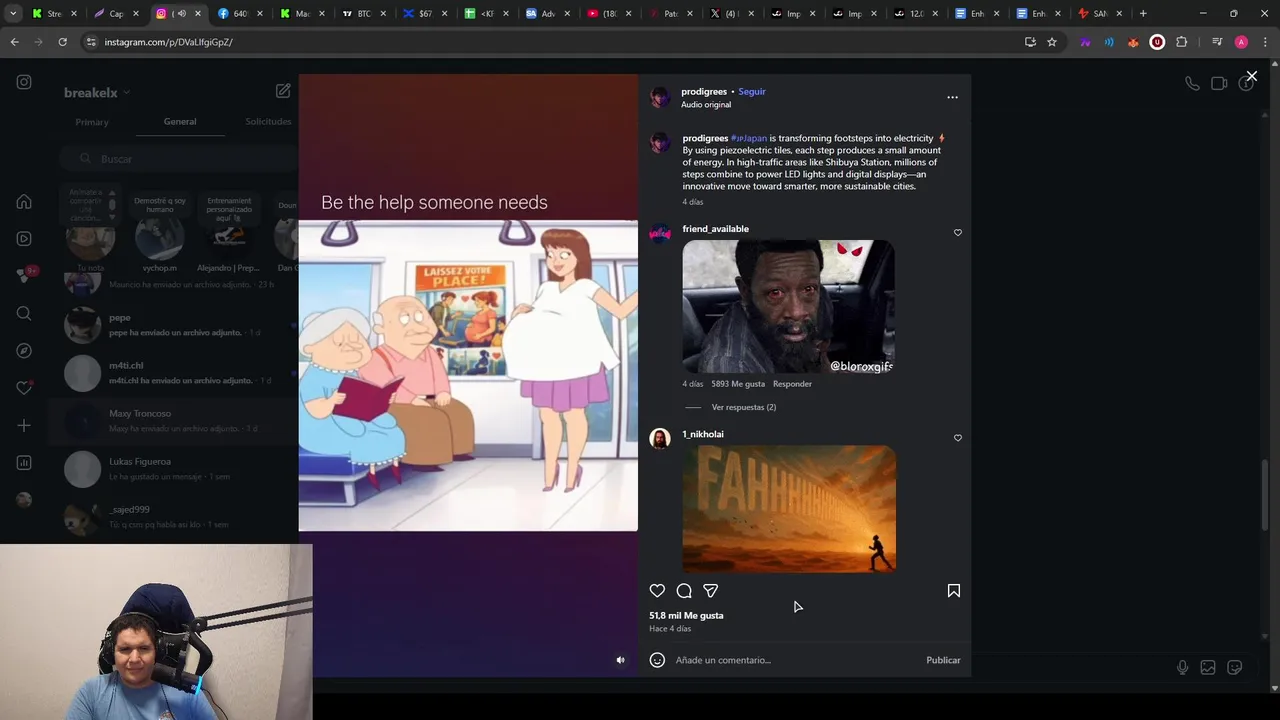The height and width of the screenshot is (720, 1280).
Task: Click the Create plus icon in sidebar
Action: 24,425
